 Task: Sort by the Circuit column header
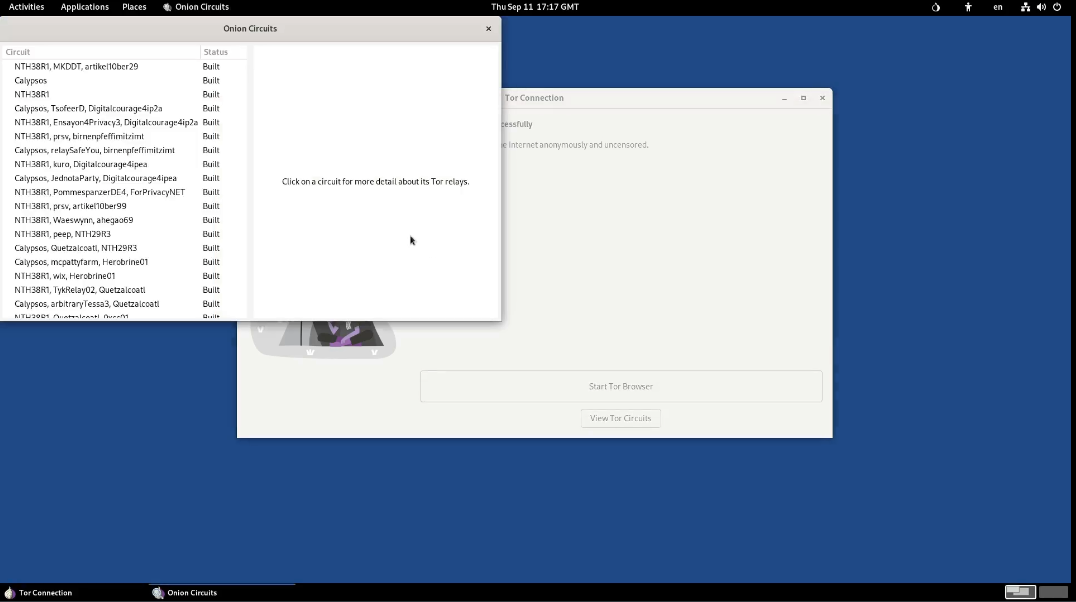pos(100,52)
